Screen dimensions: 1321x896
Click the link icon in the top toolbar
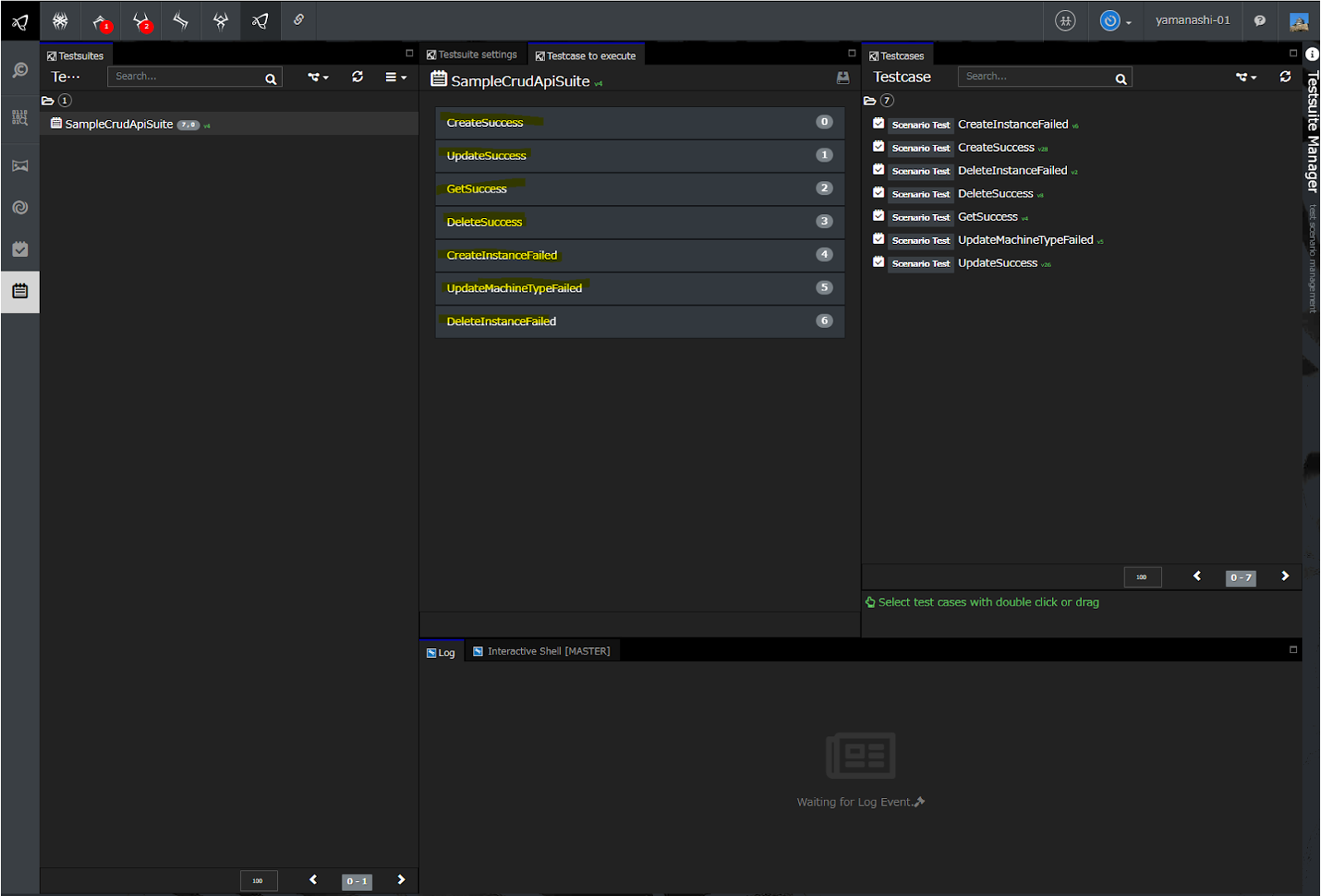pyautogui.click(x=299, y=20)
